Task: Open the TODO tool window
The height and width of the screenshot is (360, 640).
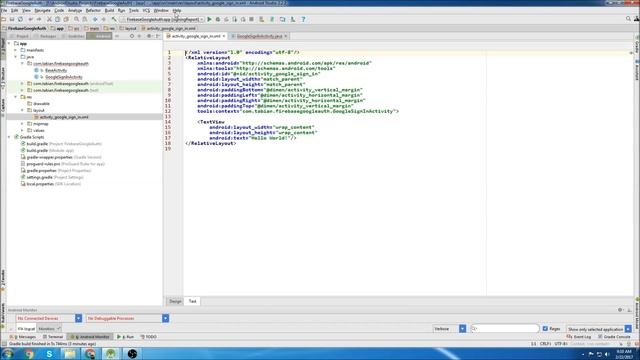Action: (149, 337)
